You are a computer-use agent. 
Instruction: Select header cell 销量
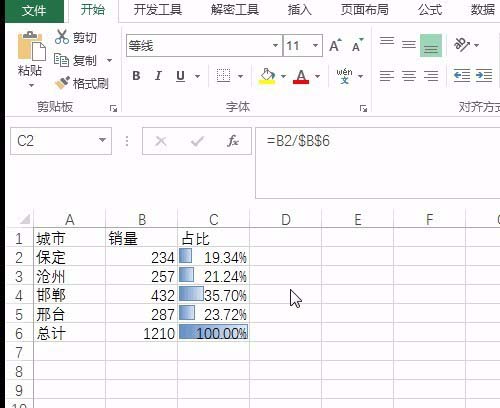[x=142, y=238]
